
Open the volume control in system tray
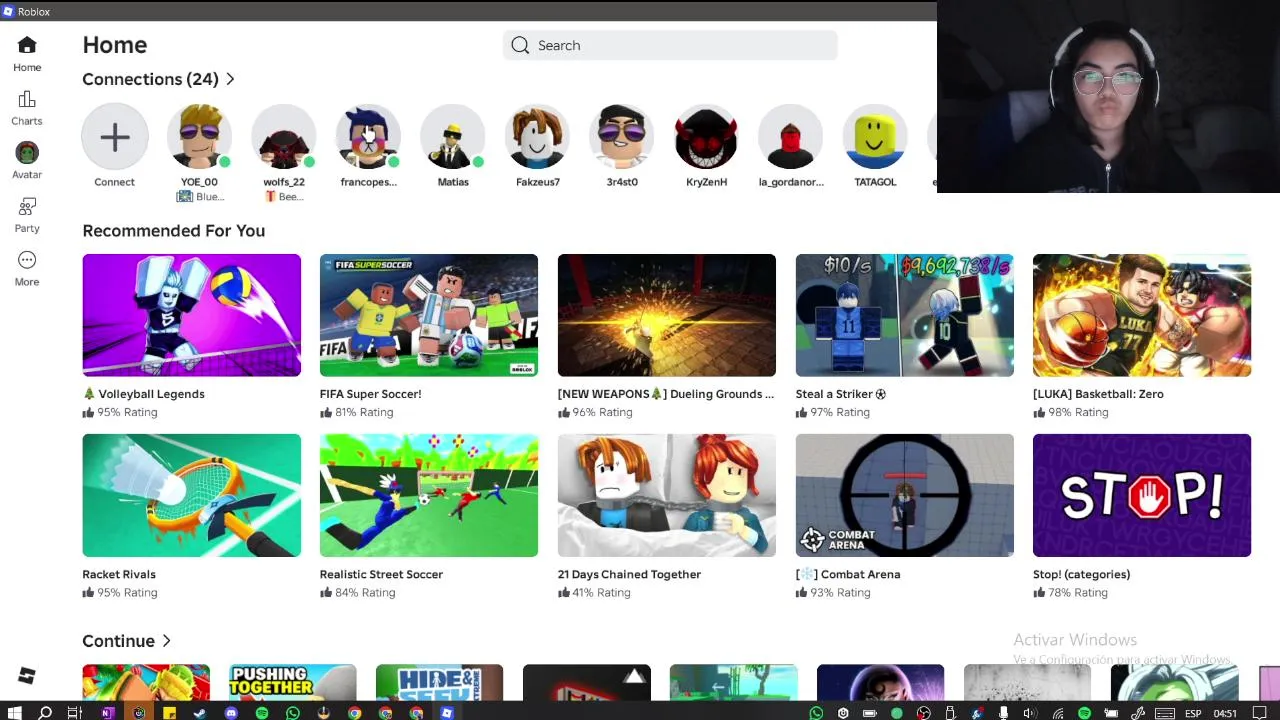pyautogui.click(x=1030, y=713)
